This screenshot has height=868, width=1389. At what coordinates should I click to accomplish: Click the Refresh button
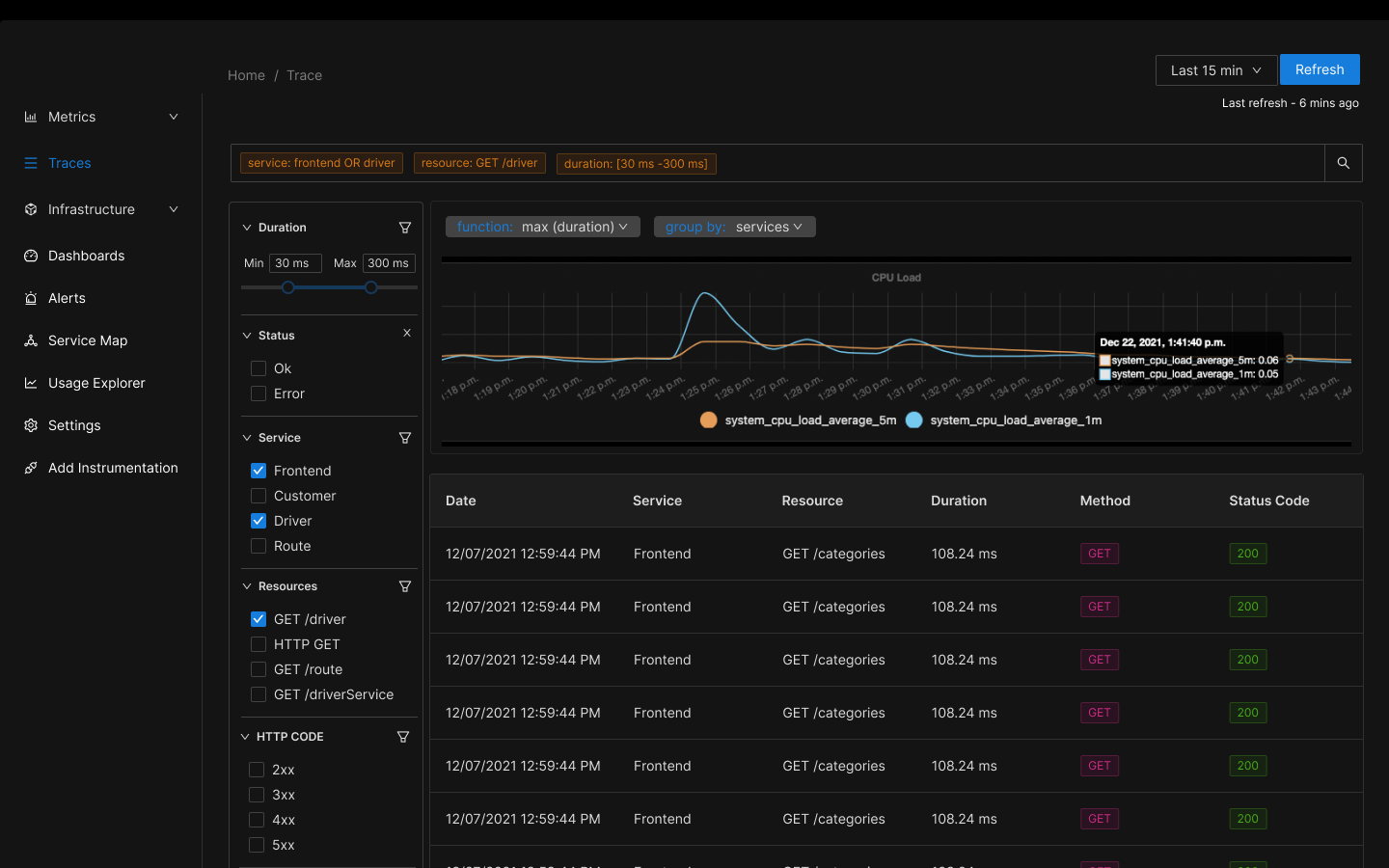tap(1319, 69)
